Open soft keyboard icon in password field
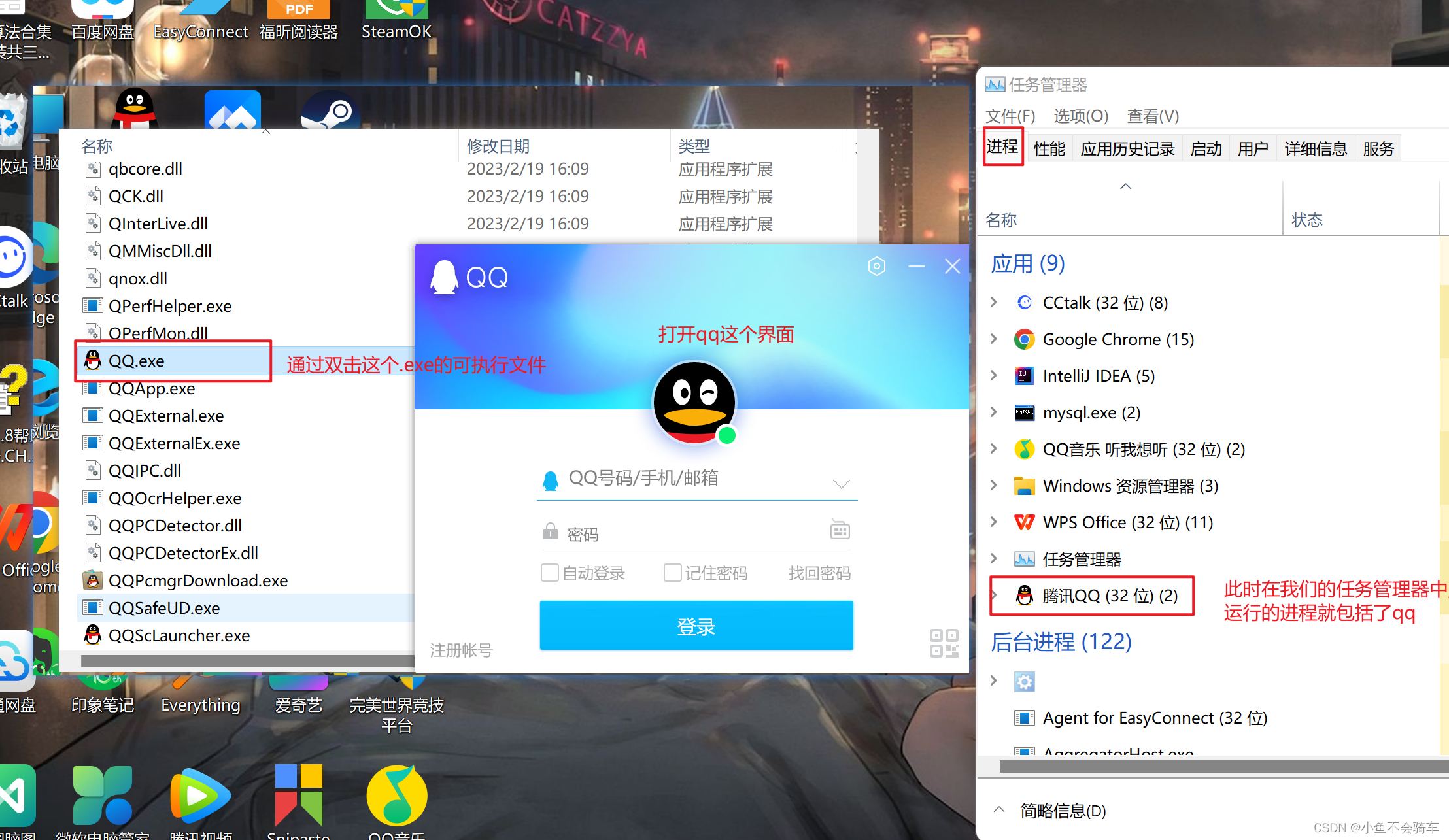The height and width of the screenshot is (840, 1449). [x=840, y=529]
